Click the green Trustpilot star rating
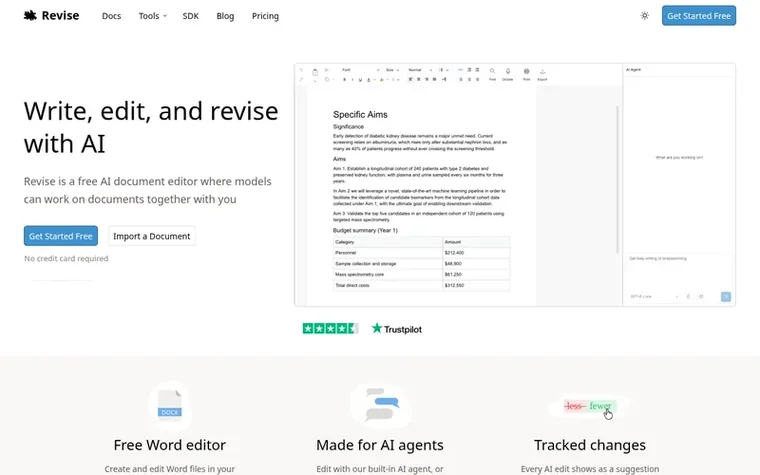 pos(330,329)
